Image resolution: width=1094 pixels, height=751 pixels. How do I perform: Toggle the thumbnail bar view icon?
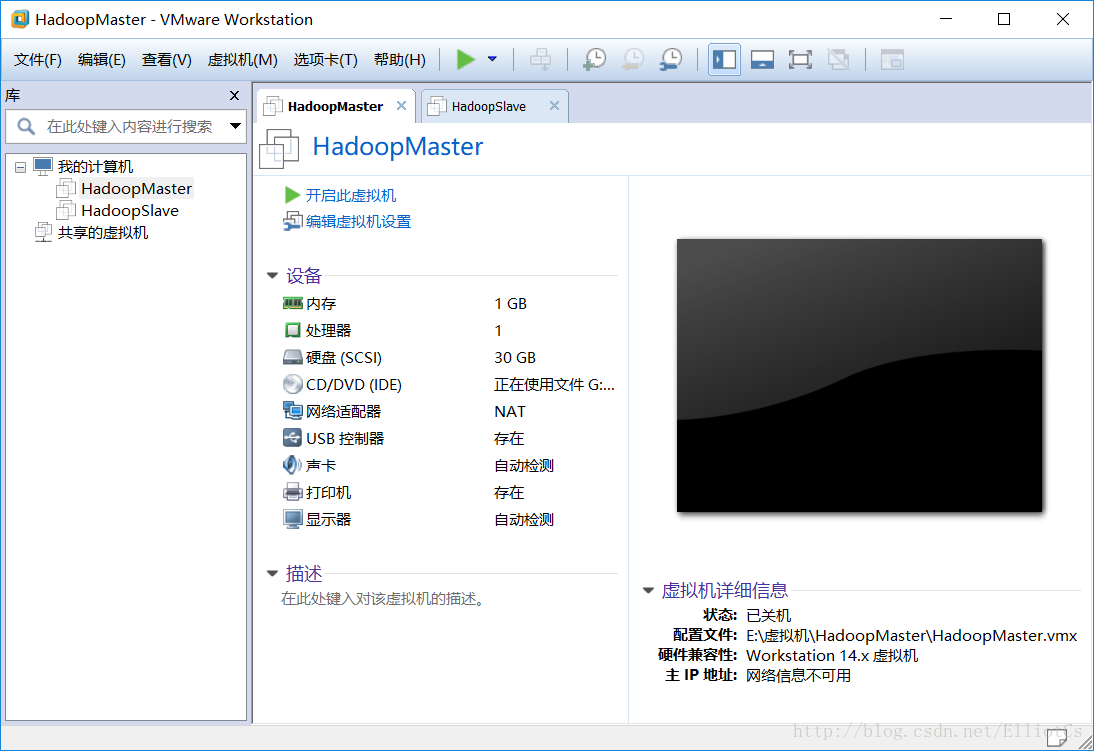[762, 59]
